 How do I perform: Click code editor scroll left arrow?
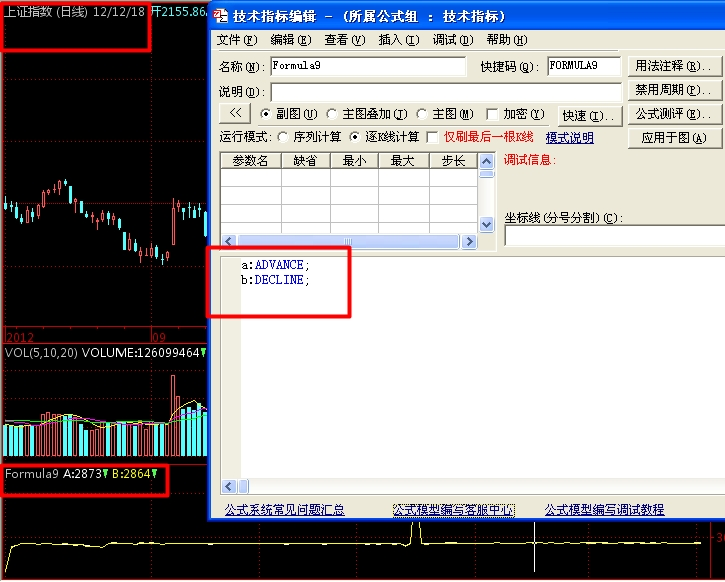click(x=229, y=486)
